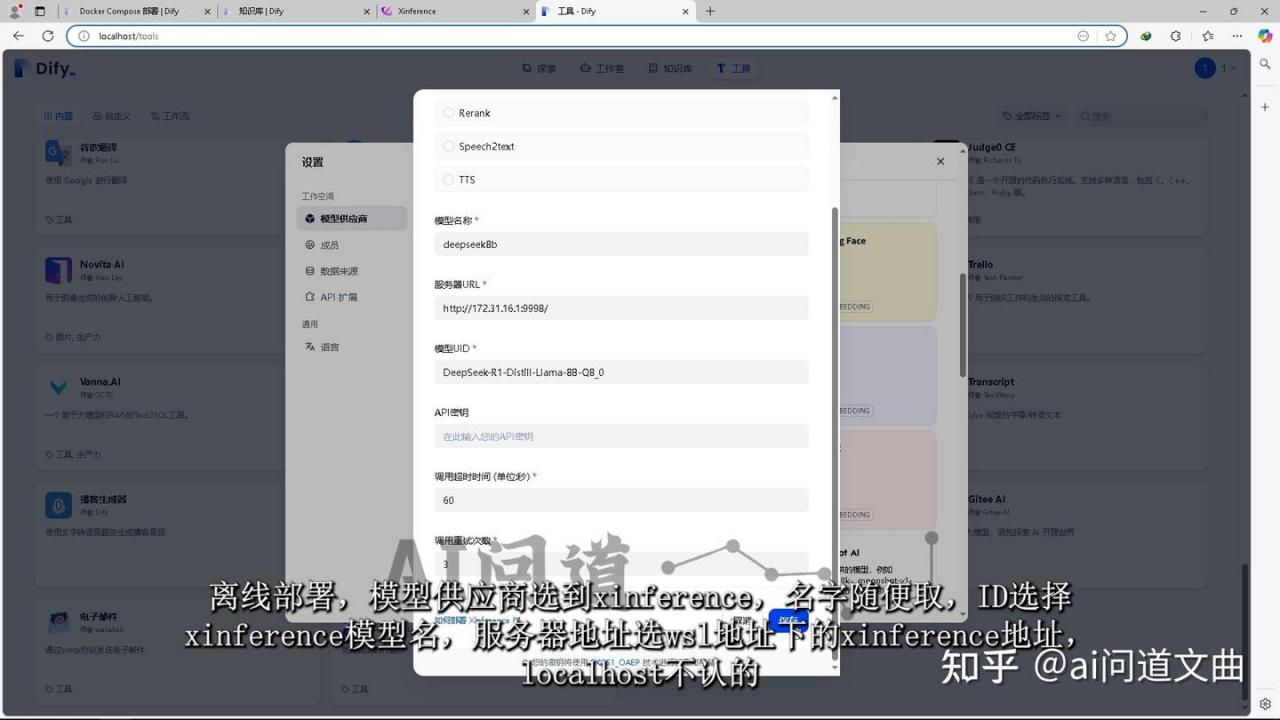The height and width of the screenshot is (720, 1280).
Task: Click the tools search box
Action: [x=1141, y=116]
